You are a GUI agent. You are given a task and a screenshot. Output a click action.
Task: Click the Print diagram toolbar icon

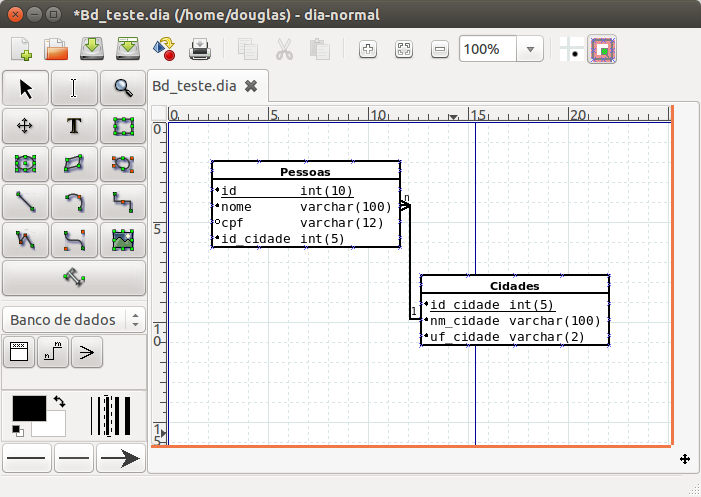[201, 48]
